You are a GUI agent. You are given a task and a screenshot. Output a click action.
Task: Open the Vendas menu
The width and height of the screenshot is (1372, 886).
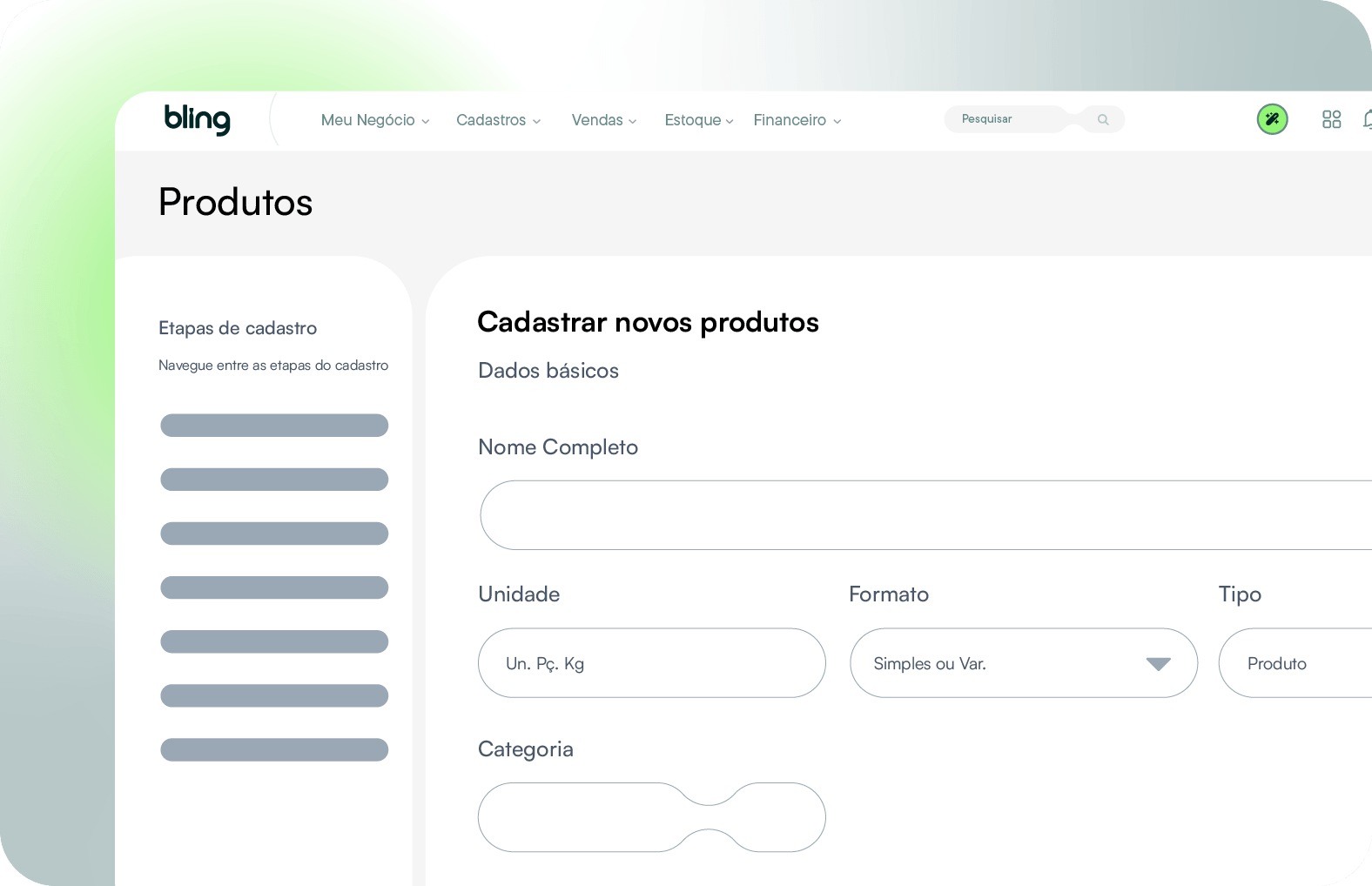(x=604, y=120)
